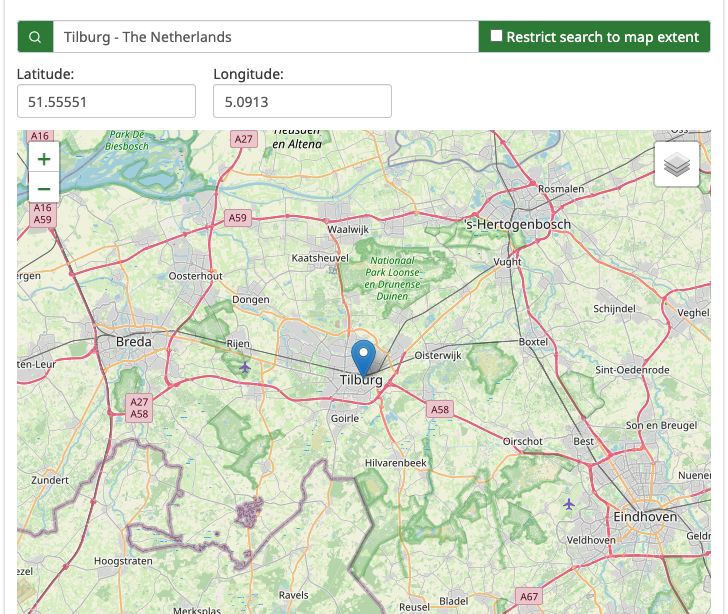Zoom out of the map
Viewport: 728px width, 614px height.
44,188
